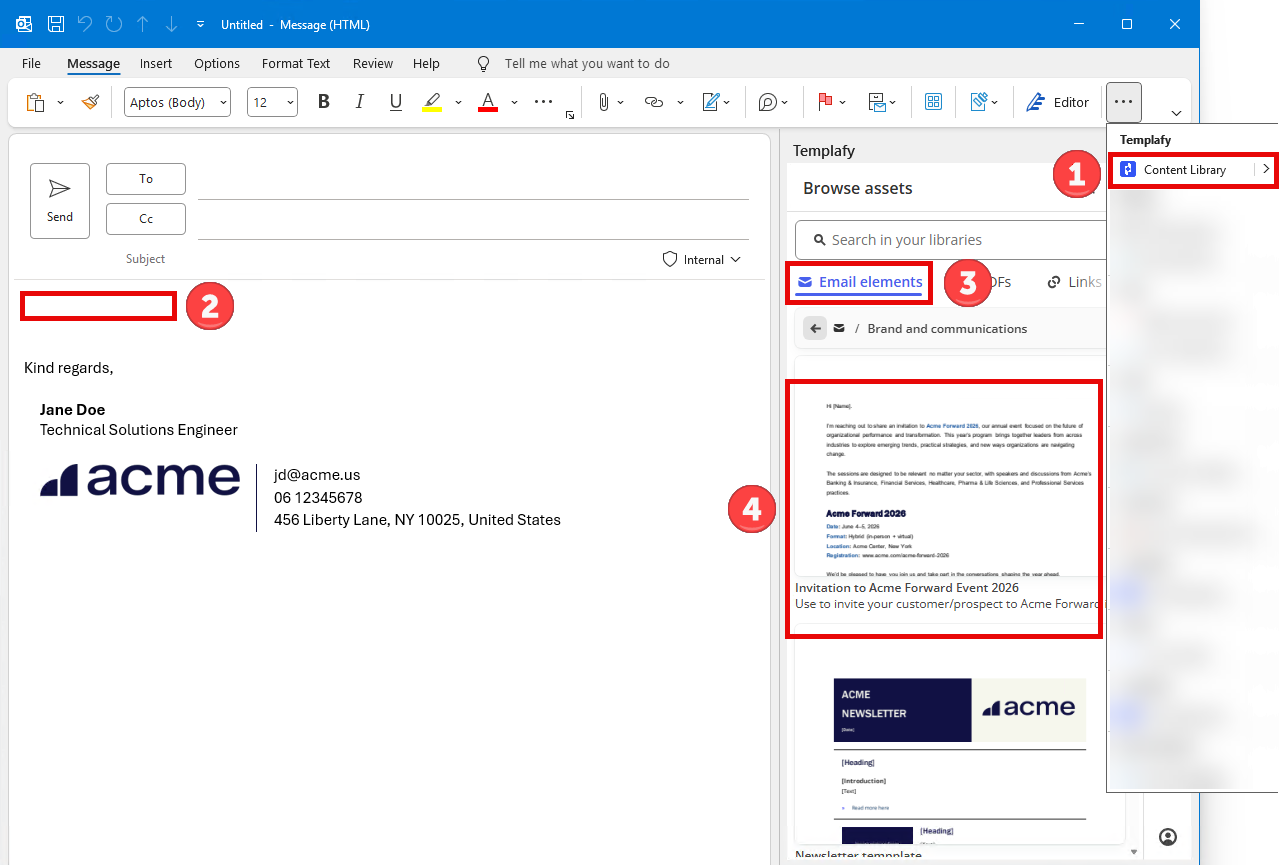Click the Save icon in title bar
Image resolution: width=1279 pixels, height=865 pixels.
point(56,24)
